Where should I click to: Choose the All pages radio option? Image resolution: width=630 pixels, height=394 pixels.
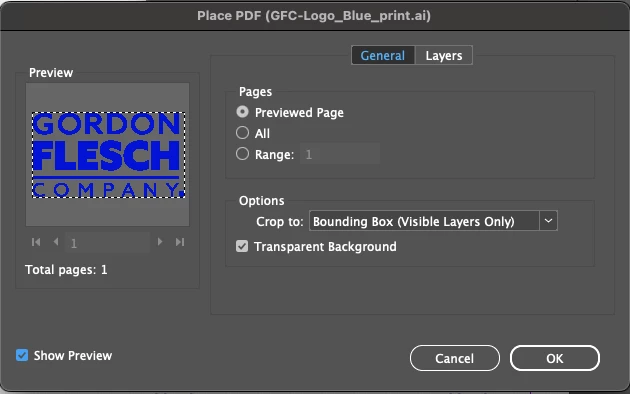pyautogui.click(x=242, y=133)
